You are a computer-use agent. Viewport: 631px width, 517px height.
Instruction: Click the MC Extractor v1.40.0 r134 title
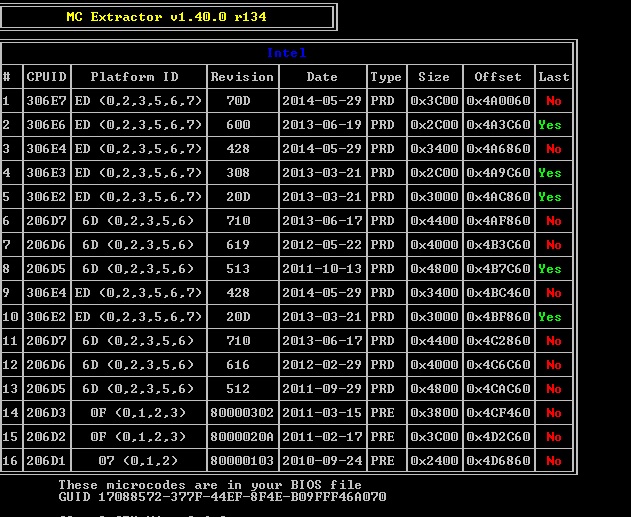(166, 17)
